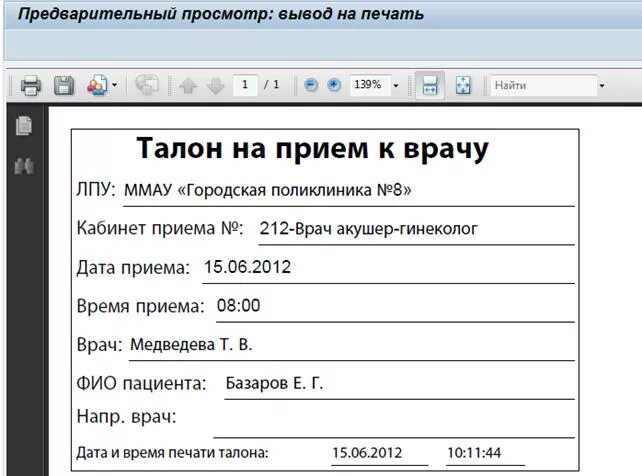Viewport: 642px width, 476px height.
Task: Go to previous page up arrow
Action: 188,86
